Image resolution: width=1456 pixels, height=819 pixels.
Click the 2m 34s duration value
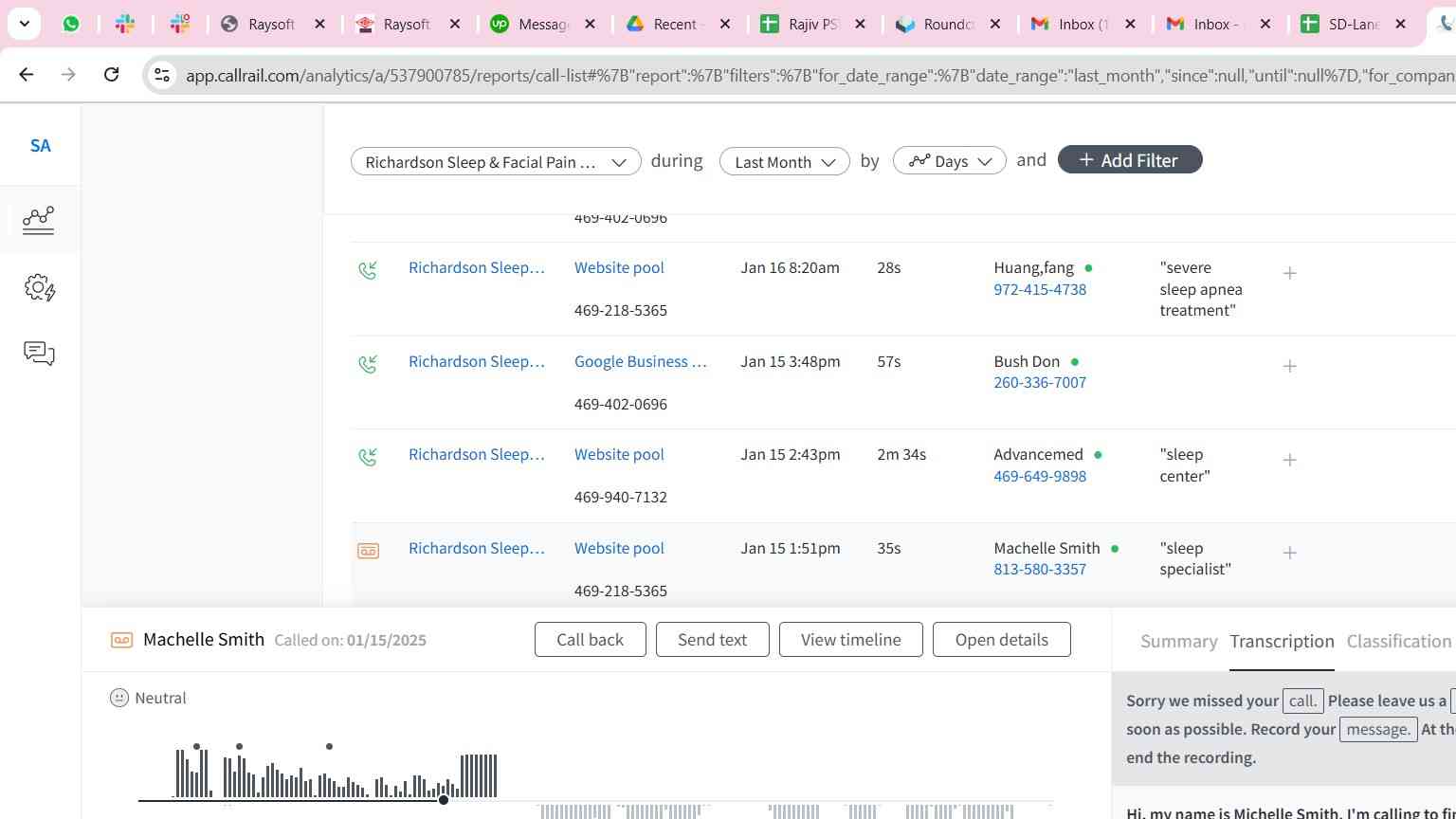click(x=901, y=454)
